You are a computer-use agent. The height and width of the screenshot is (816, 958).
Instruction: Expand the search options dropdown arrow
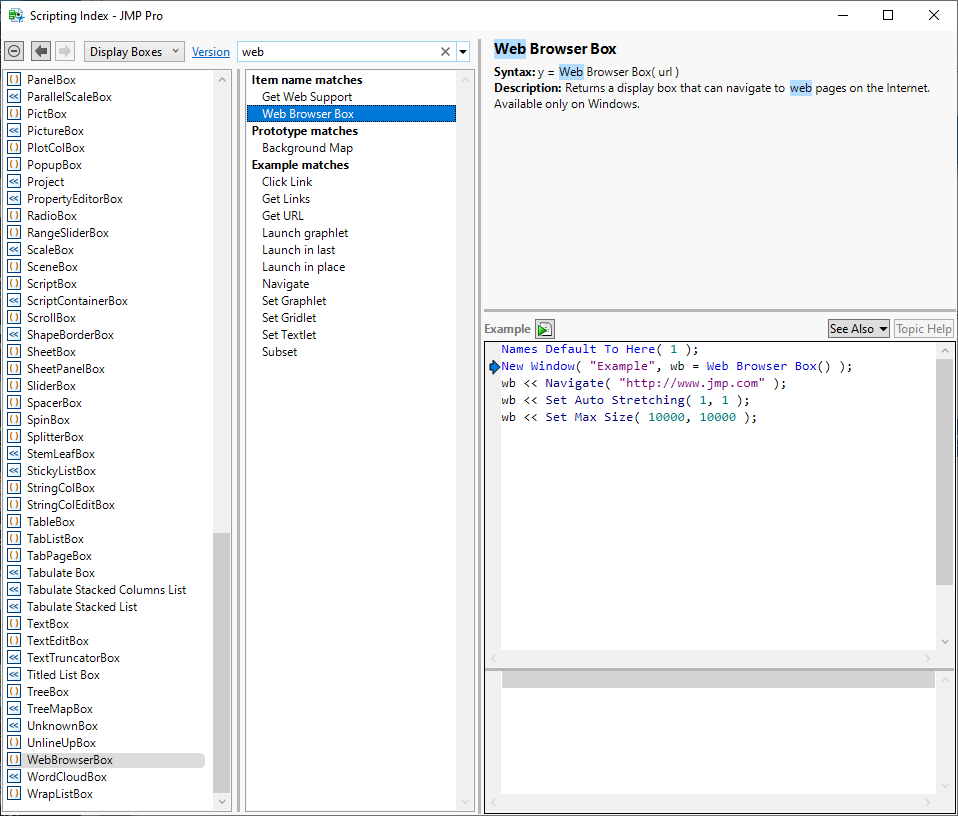463,52
